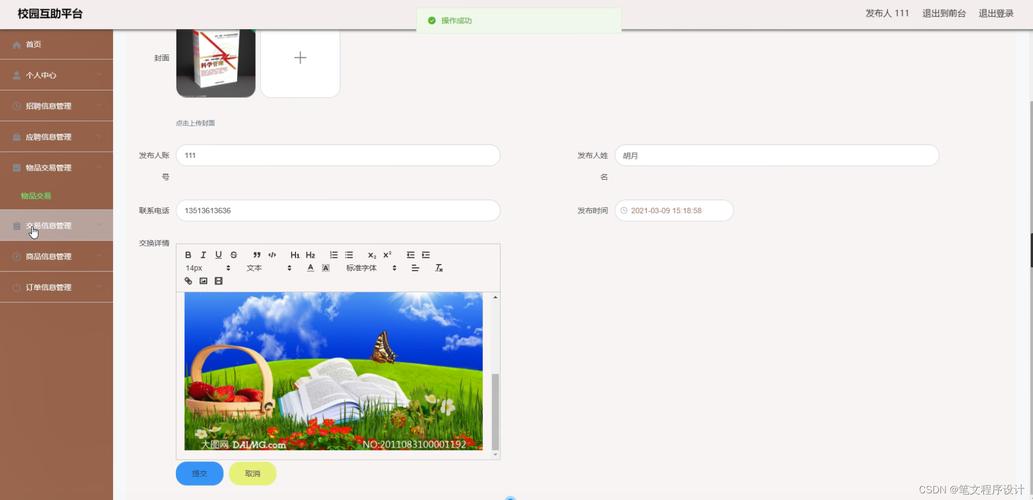Image resolution: width=1033 pixels, height=500 pixels.
Task: Click the plus box to upload cover
Action: (x=300, y=58)
